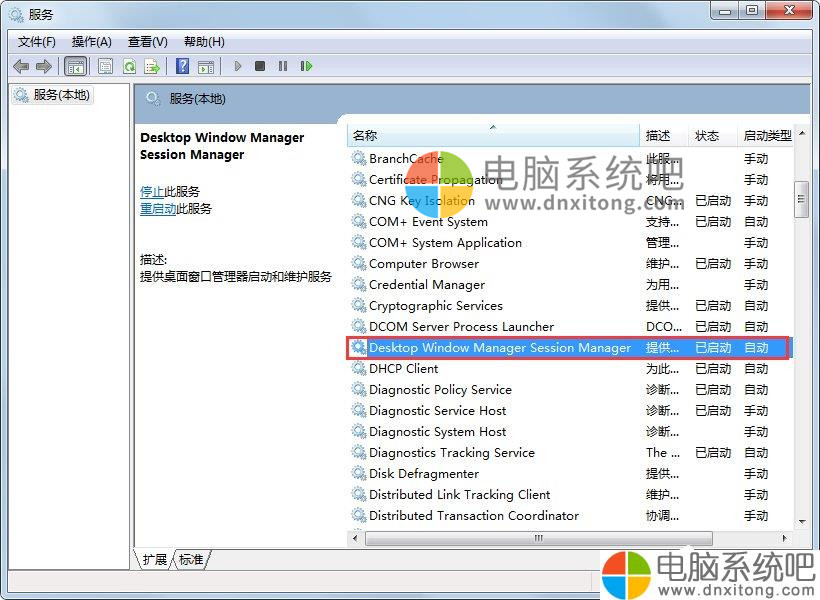Sort by the 状态 column header
Image resolution: width=820 pixels, height=600 pixels.
click(712, 135)
